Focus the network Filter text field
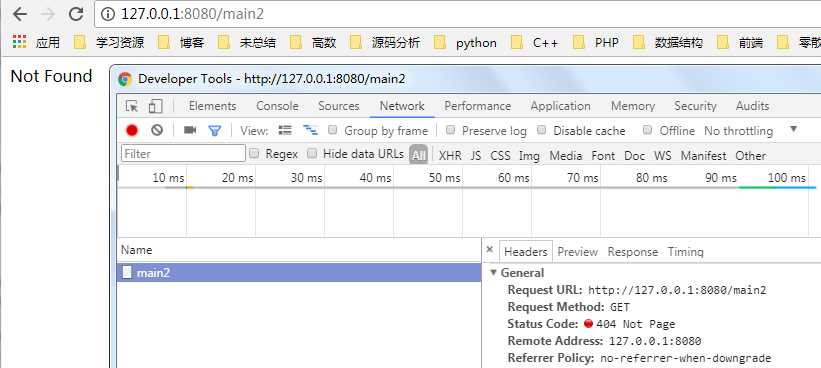This screenshot has height=368, width=821. 183,153
